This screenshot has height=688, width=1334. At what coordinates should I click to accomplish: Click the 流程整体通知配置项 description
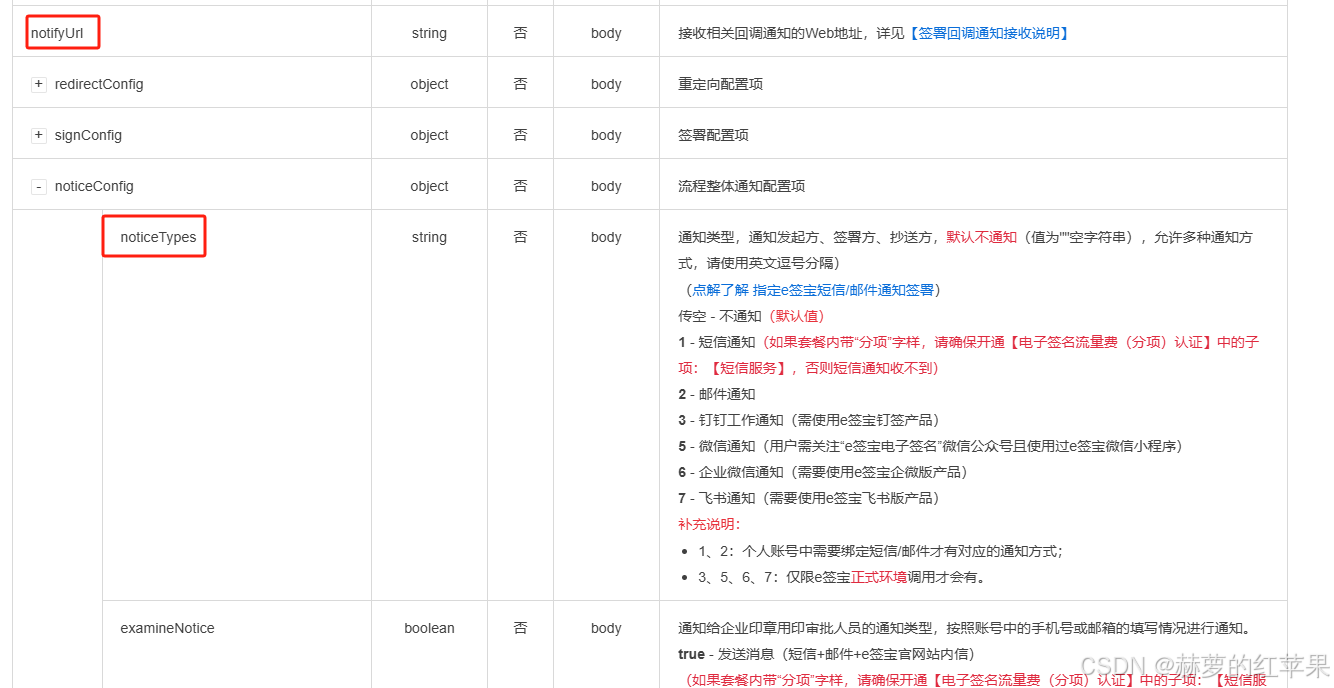coord(741,186)
